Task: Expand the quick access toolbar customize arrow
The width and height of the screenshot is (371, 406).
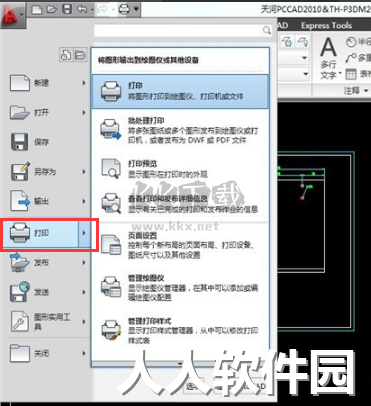Action: [136, 9]
